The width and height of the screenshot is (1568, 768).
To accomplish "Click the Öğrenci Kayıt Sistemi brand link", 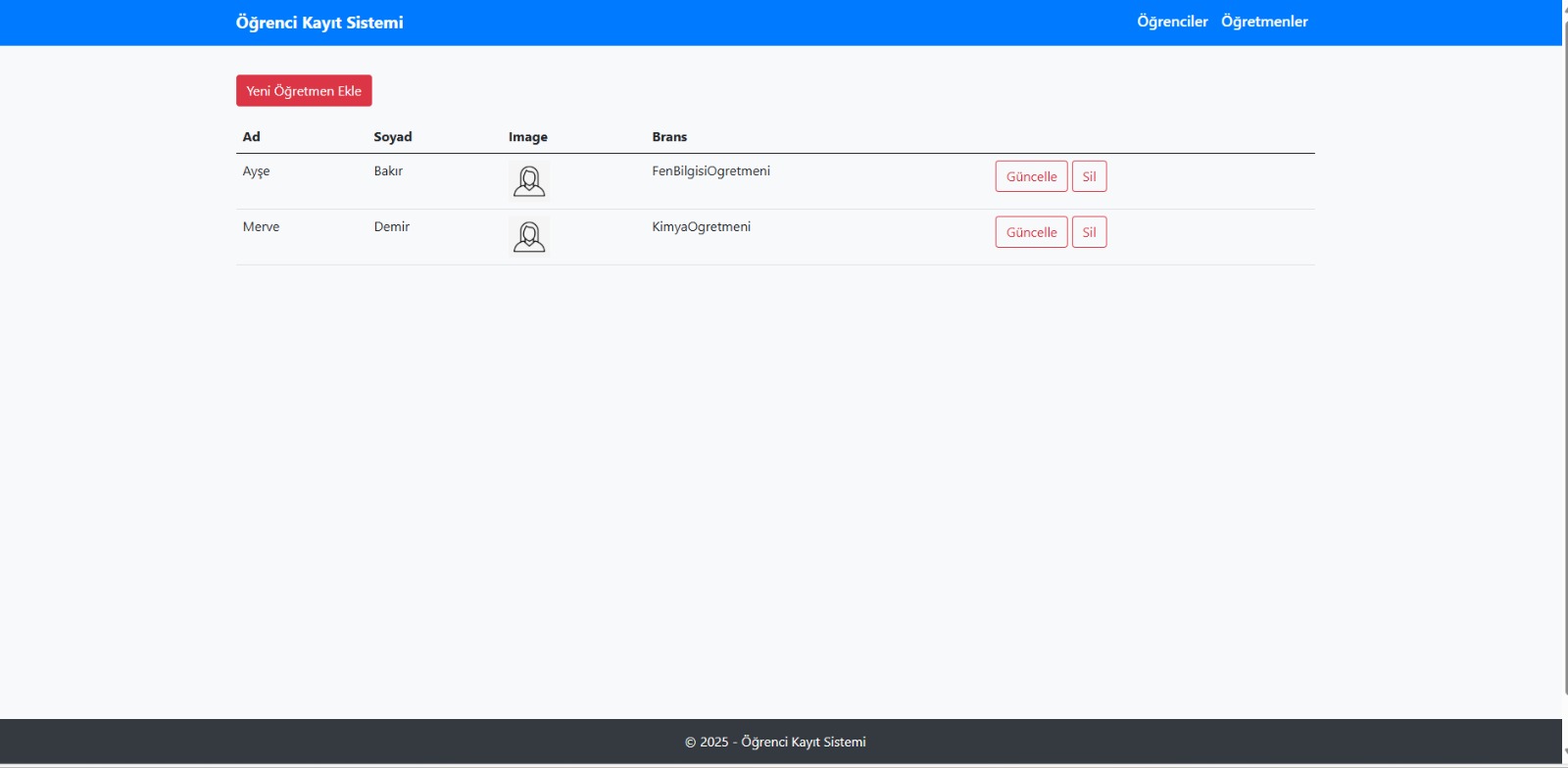I will [319, 23].
